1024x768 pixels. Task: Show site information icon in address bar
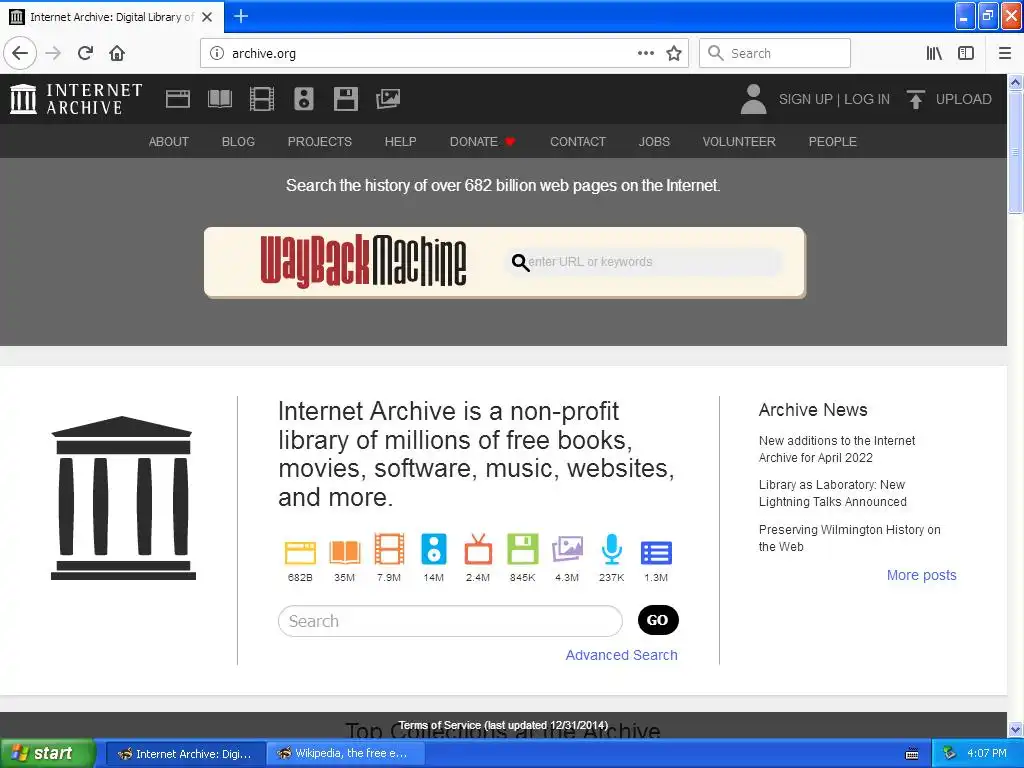tap(216, 53)
